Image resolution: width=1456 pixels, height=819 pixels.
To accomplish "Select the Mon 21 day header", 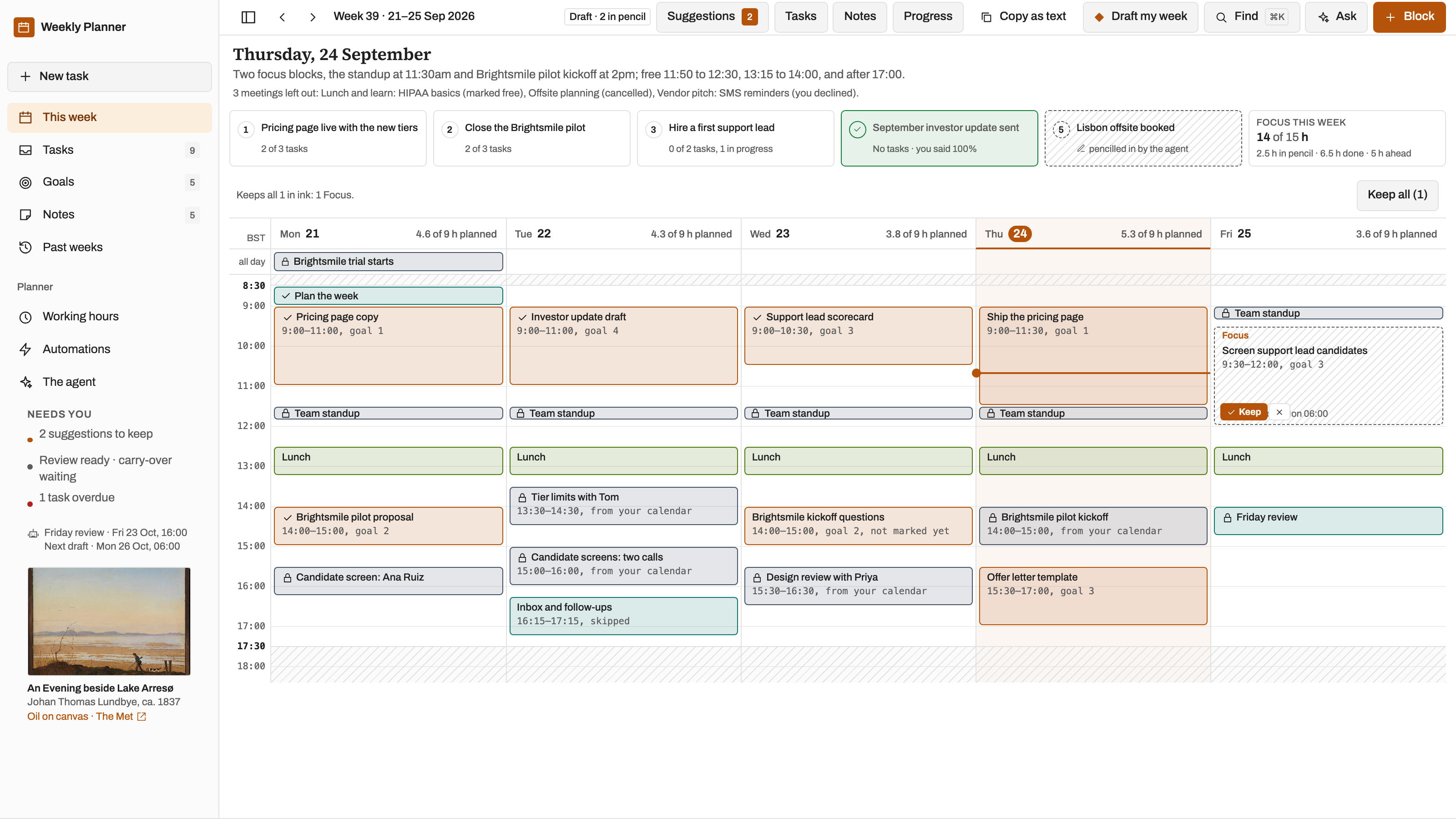I will 388,234.
